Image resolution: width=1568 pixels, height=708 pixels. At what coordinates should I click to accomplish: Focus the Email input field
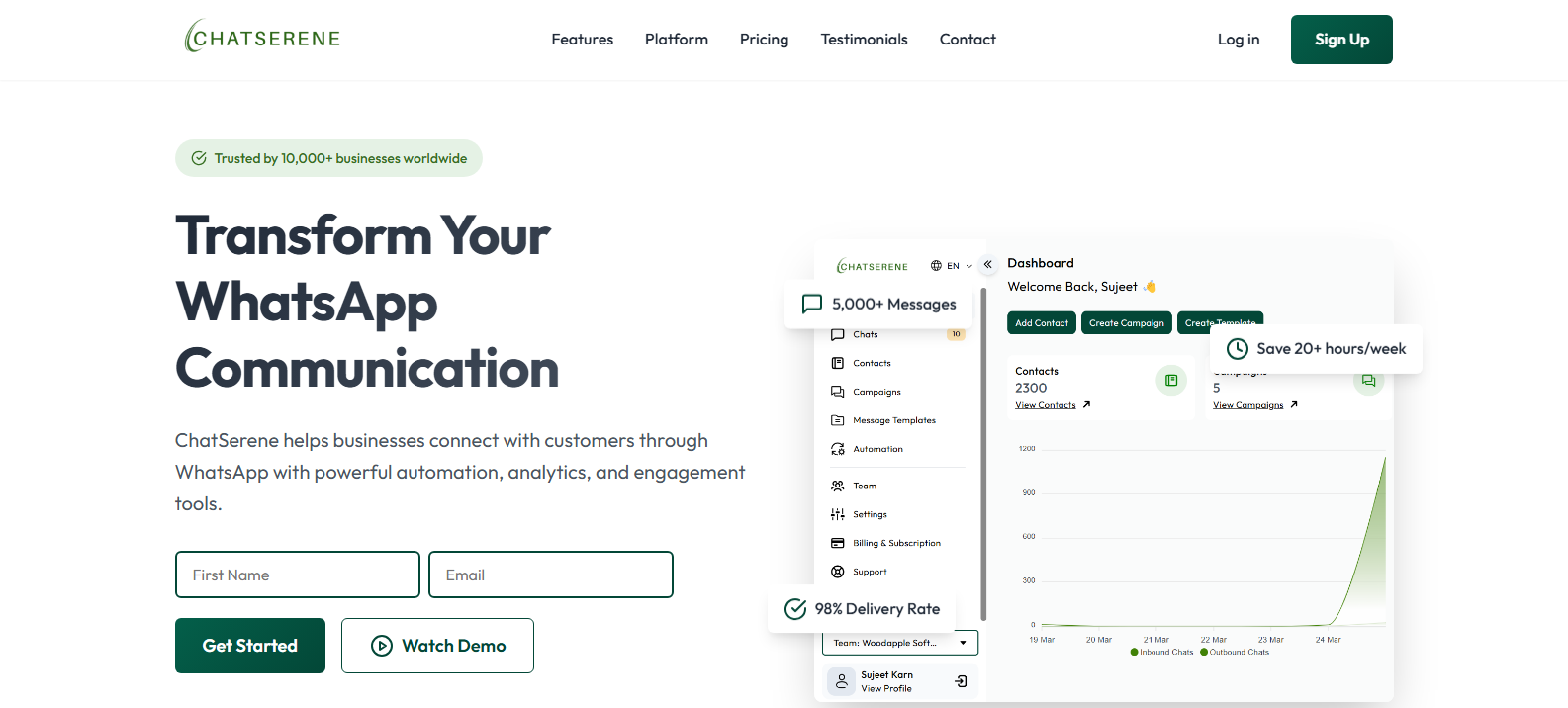click(x=551, y=575)
